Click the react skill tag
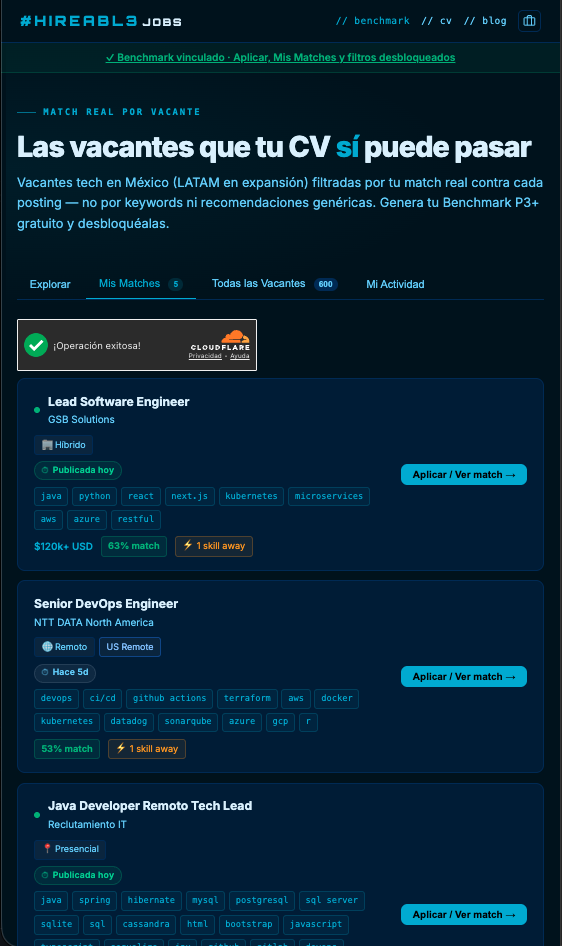 tap(141, 497)
